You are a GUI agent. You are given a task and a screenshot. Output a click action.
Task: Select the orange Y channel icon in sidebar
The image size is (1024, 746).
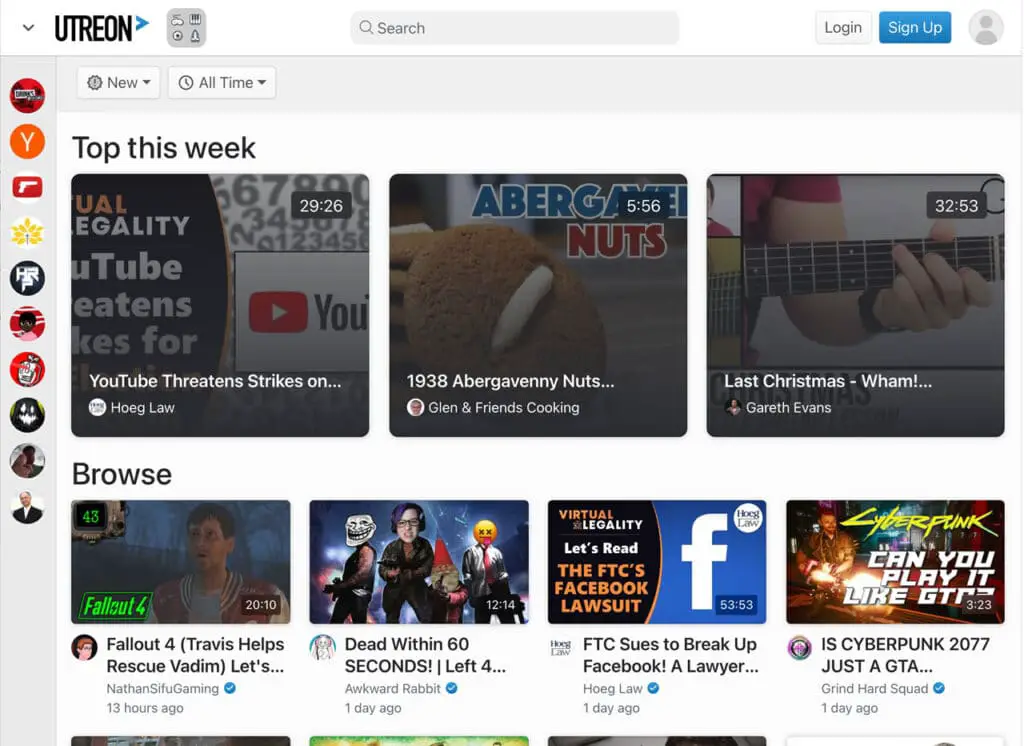pos(27,142)
